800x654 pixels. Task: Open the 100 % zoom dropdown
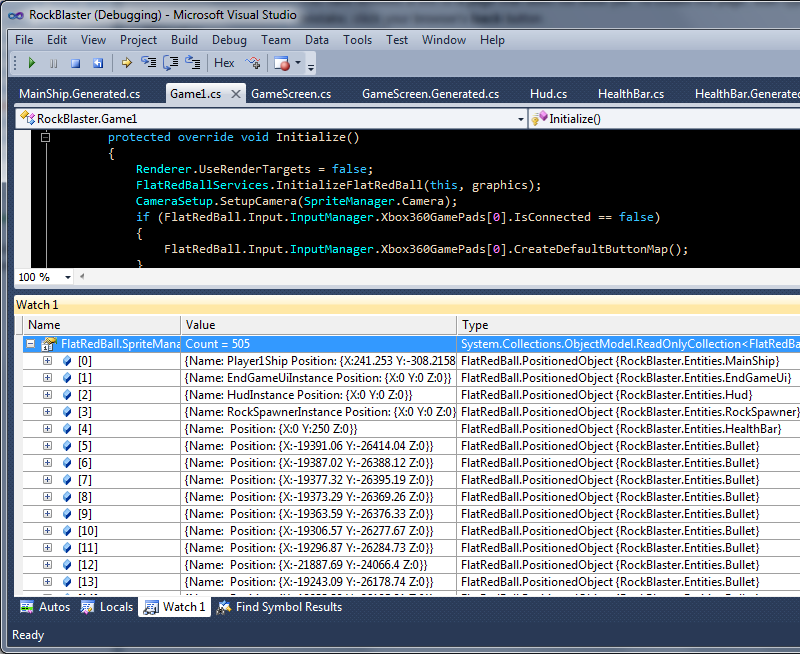click(68, 278)
